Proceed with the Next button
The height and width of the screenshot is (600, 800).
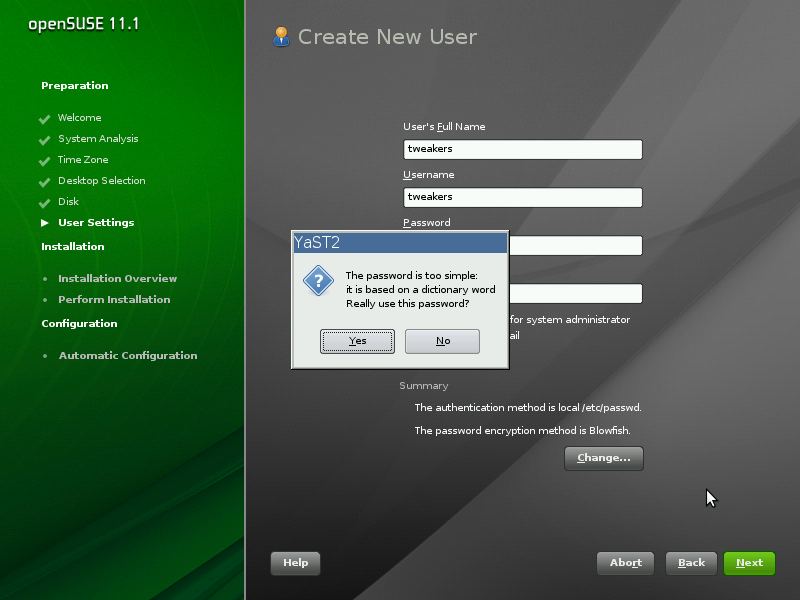749,563
